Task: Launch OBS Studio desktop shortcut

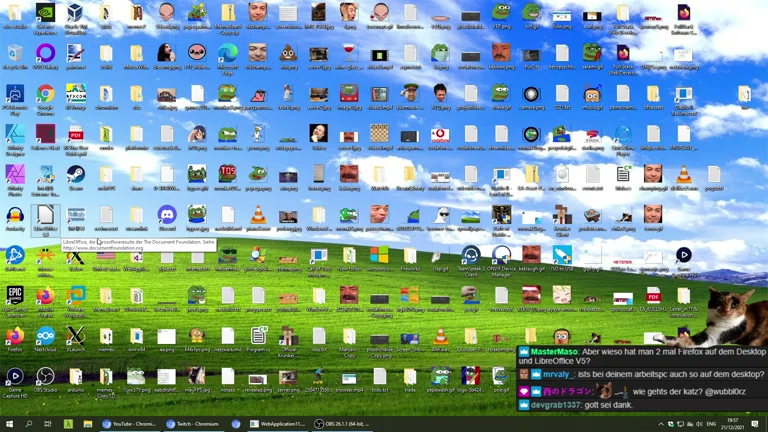Action: 45,376
